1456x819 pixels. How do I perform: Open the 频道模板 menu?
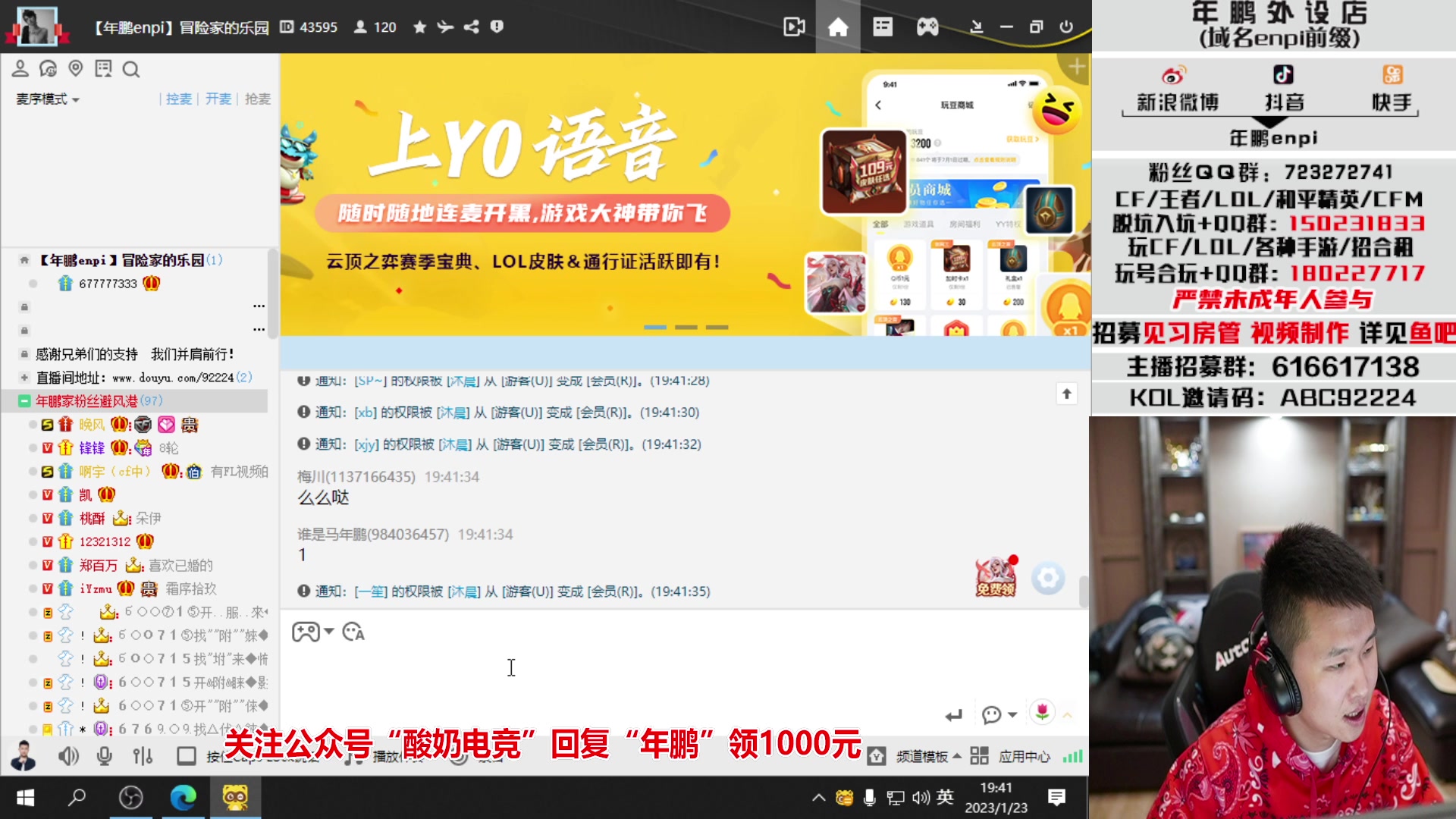(929, 757)
